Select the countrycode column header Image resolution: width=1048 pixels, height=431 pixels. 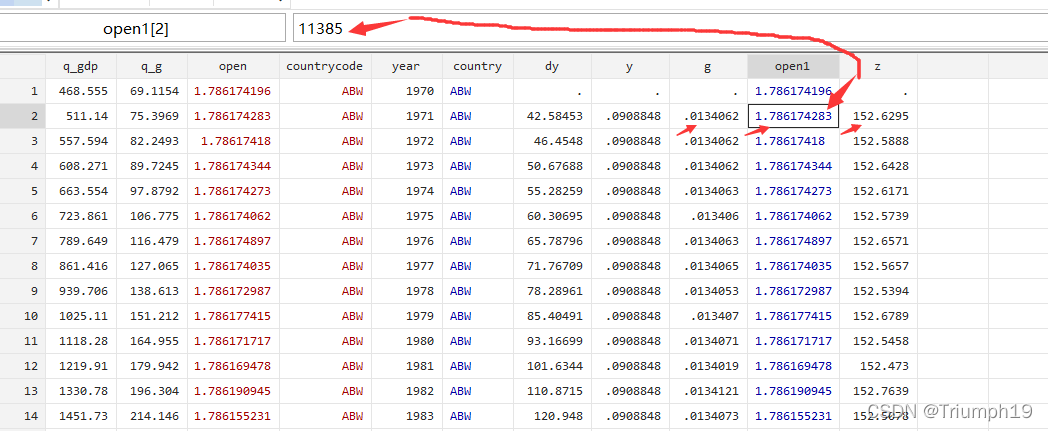coord(325,66)
